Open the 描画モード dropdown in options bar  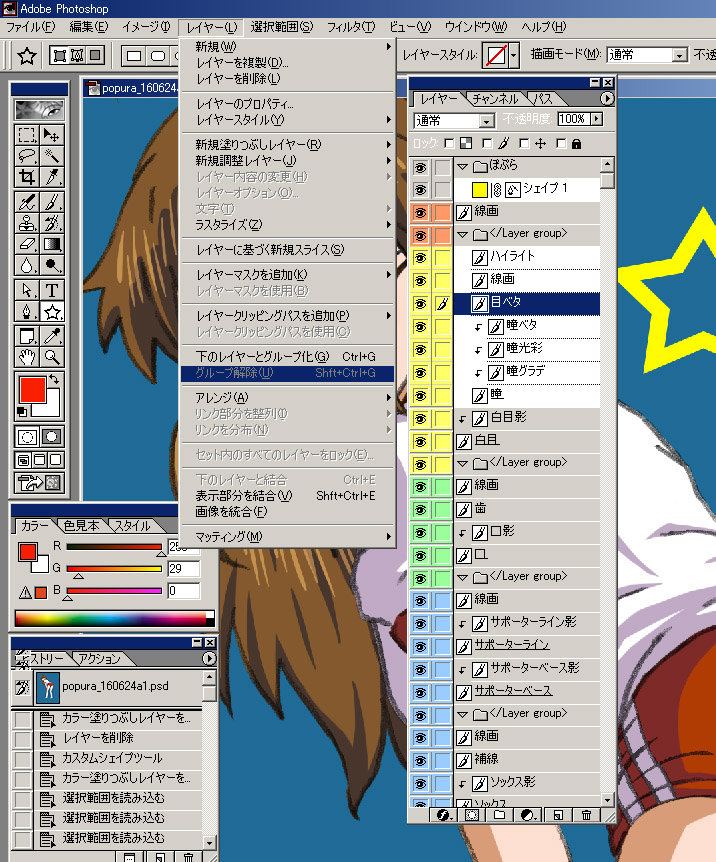680,55
